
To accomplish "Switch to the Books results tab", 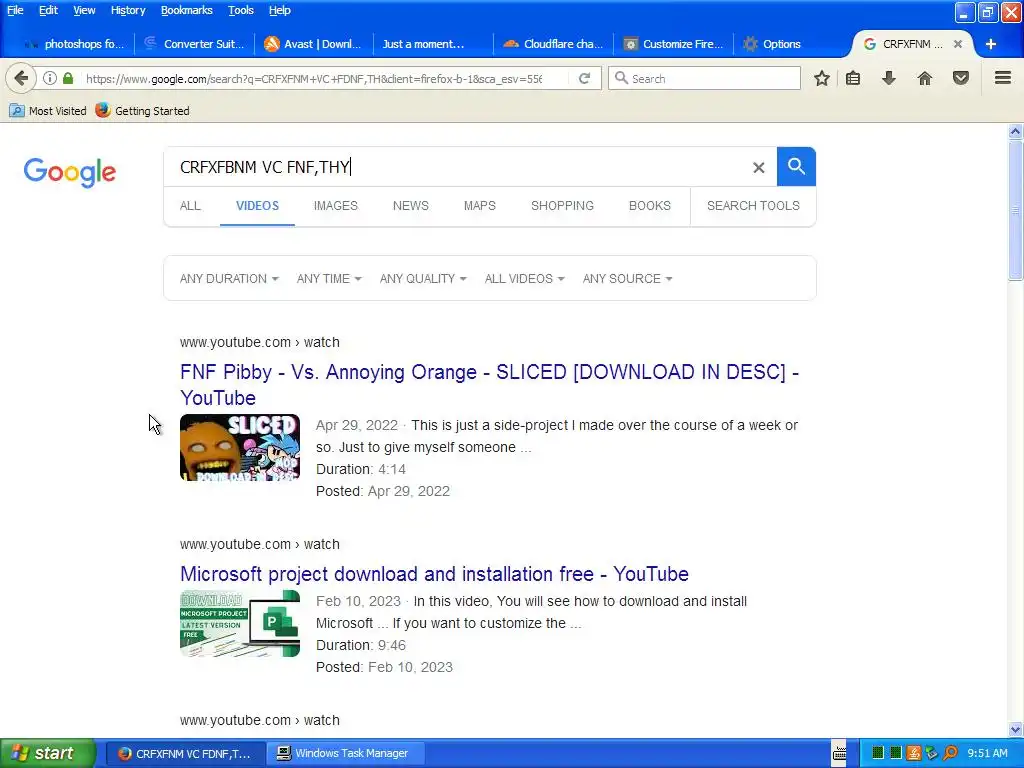I will pos(650,206).
